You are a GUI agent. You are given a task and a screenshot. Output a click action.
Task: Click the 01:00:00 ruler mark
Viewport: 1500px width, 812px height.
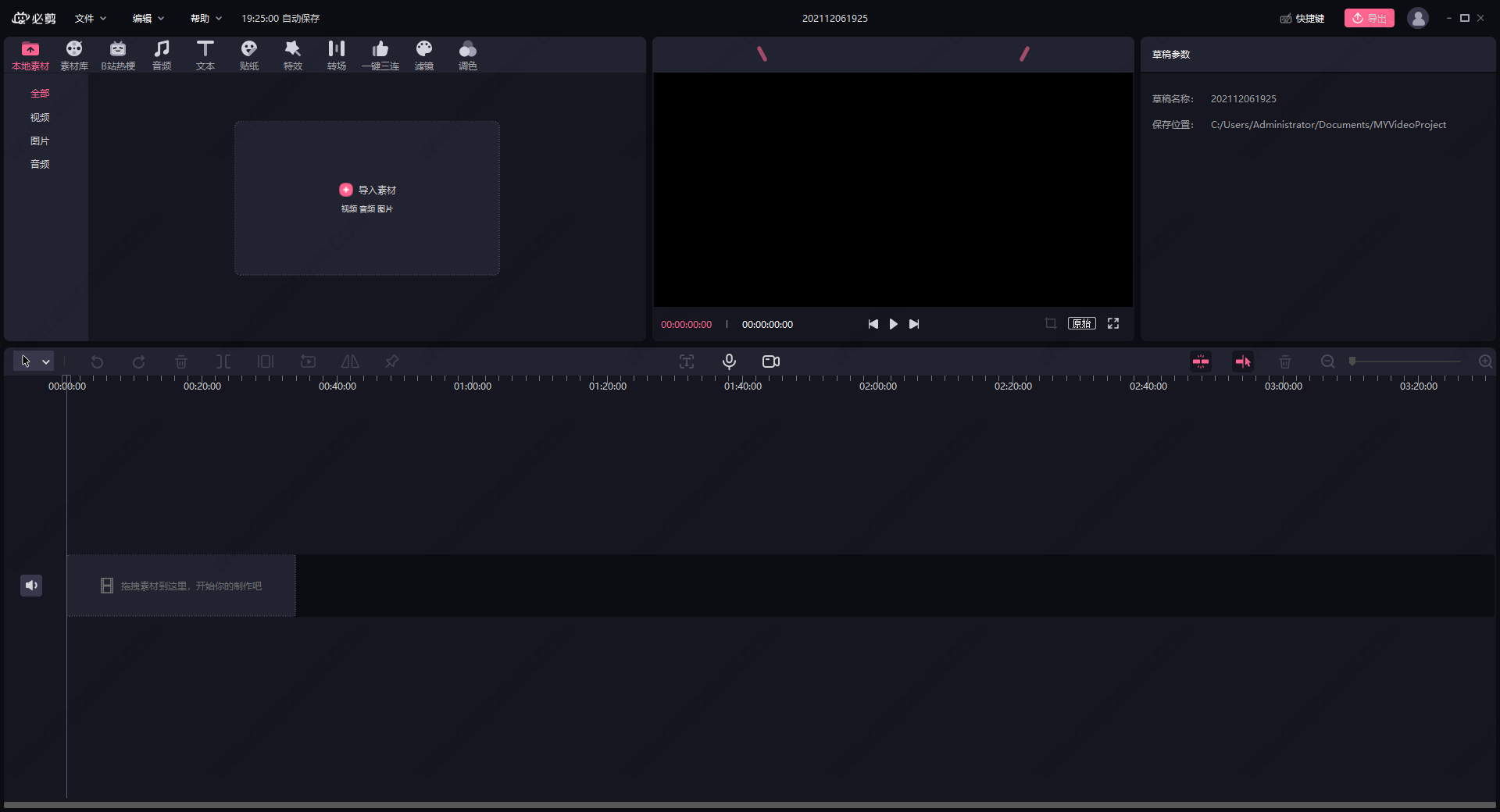(x=473, y=386)
